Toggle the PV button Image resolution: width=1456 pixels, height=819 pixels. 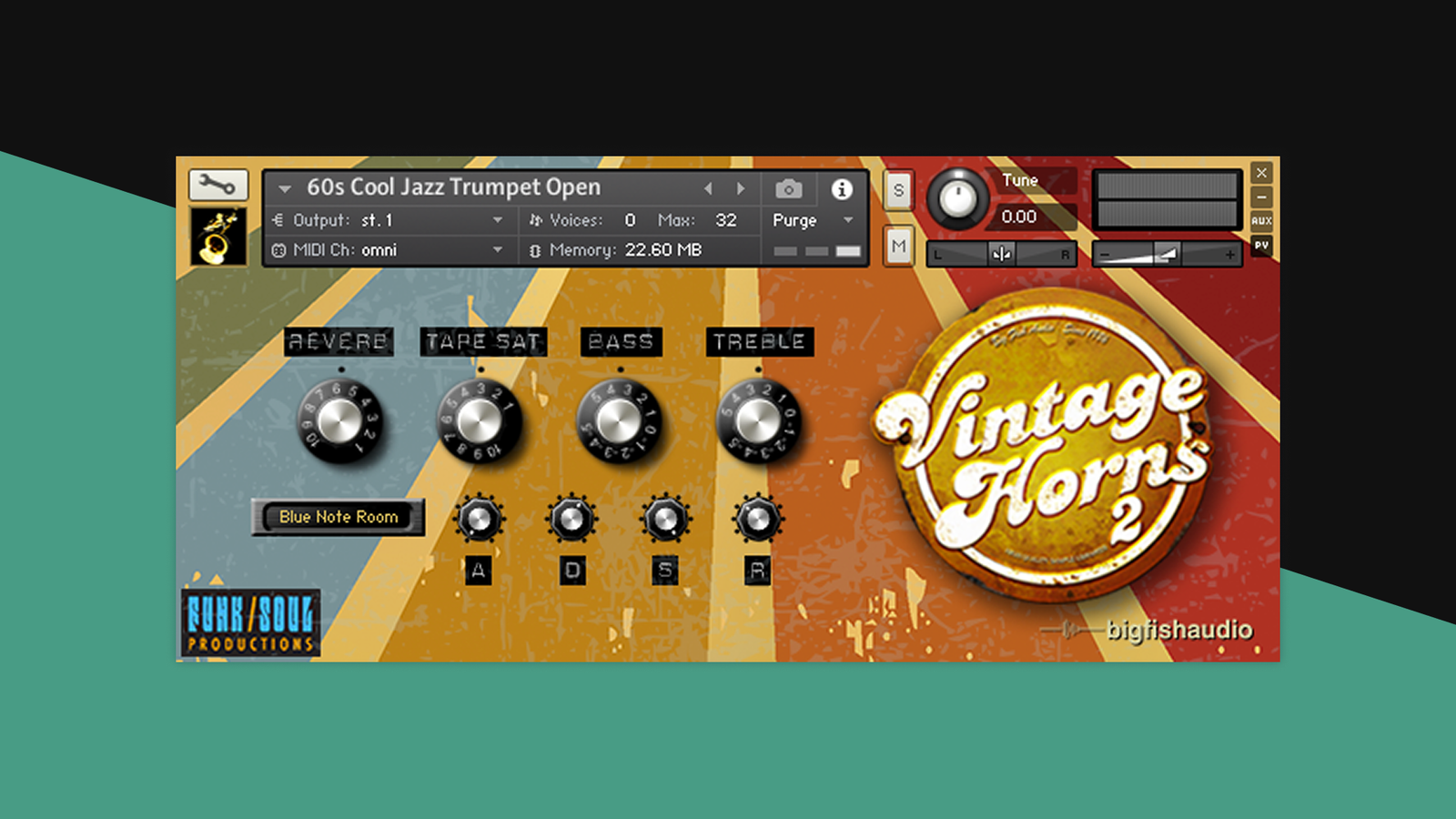(x=1261, y=245)
